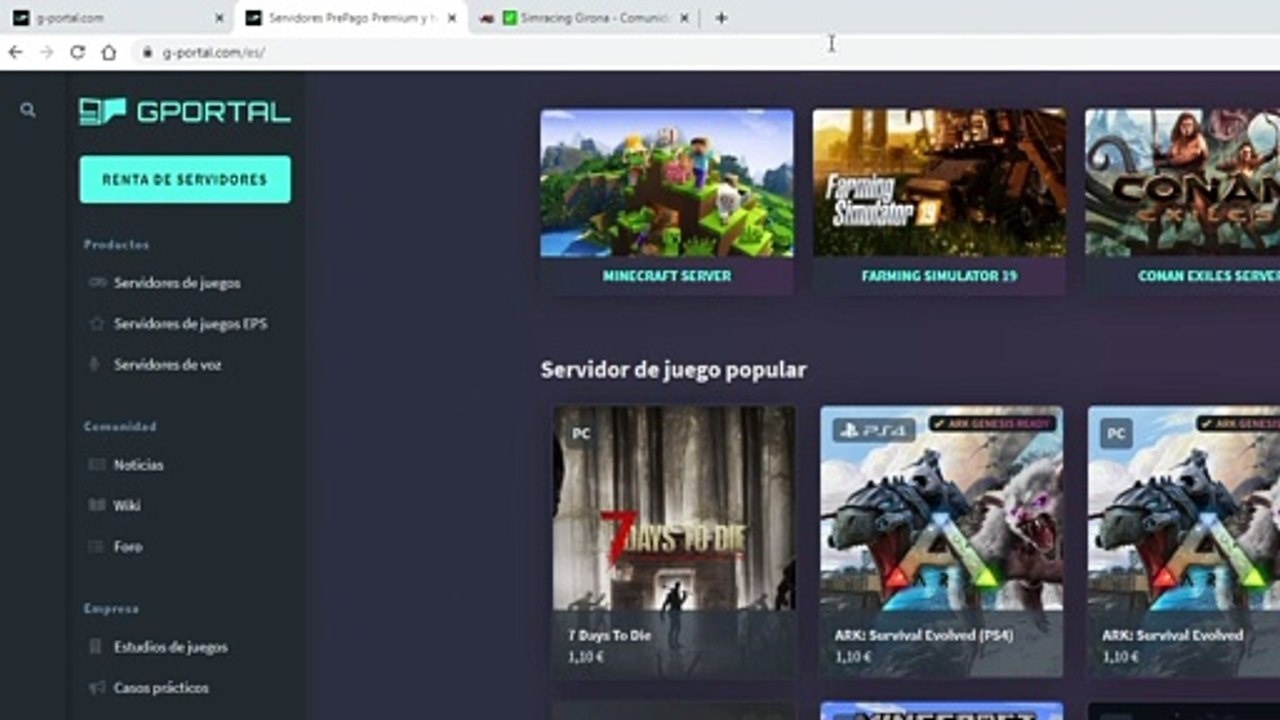Click the browser home icon

tap(109, 52)
